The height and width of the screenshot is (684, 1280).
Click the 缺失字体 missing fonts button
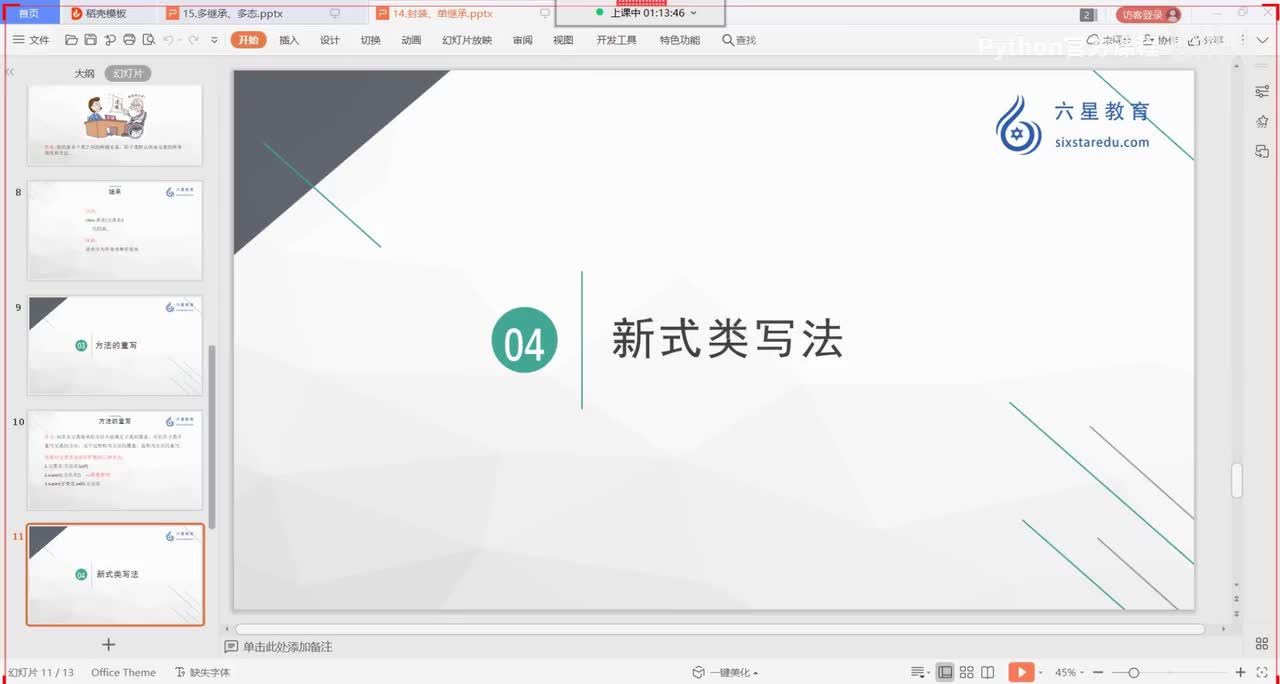(203, 672)
